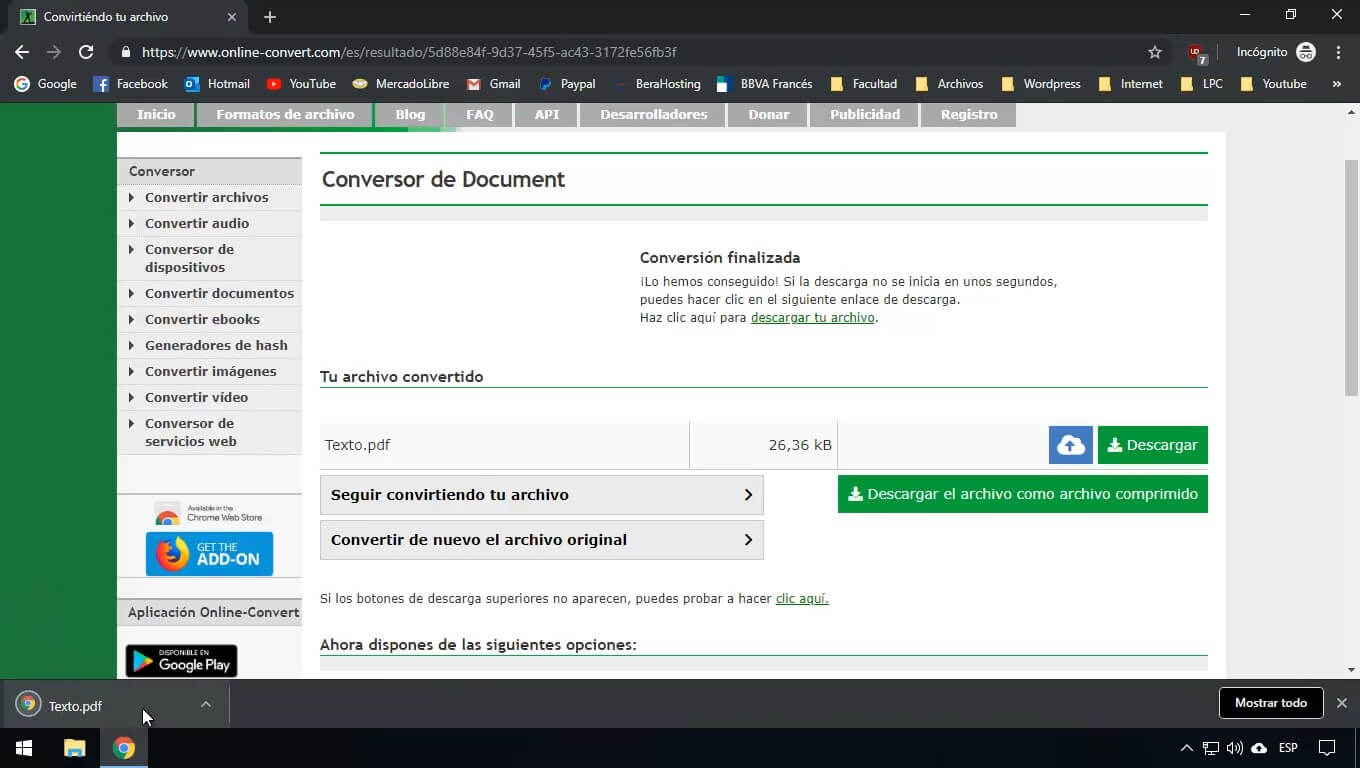Image resolution: width=1360 pixels, height=768 pixels.
Task: Expand Convertir de nuevo el archivo original
Action: [x=541, y=540]
